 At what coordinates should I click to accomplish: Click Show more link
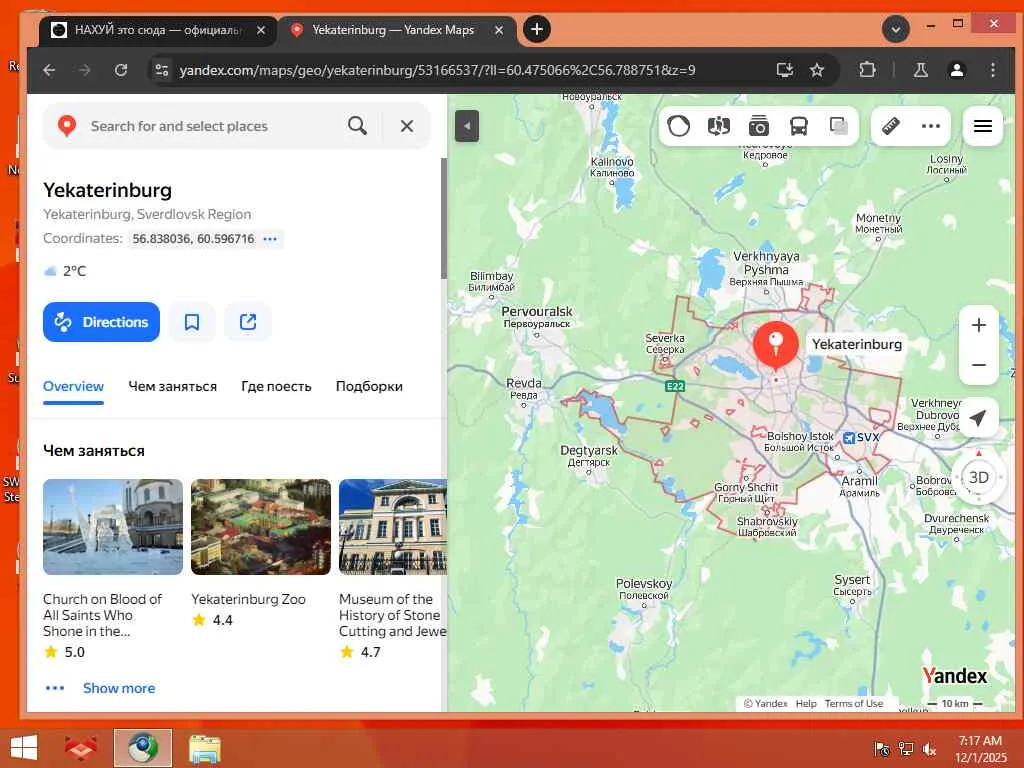point(119,688)
